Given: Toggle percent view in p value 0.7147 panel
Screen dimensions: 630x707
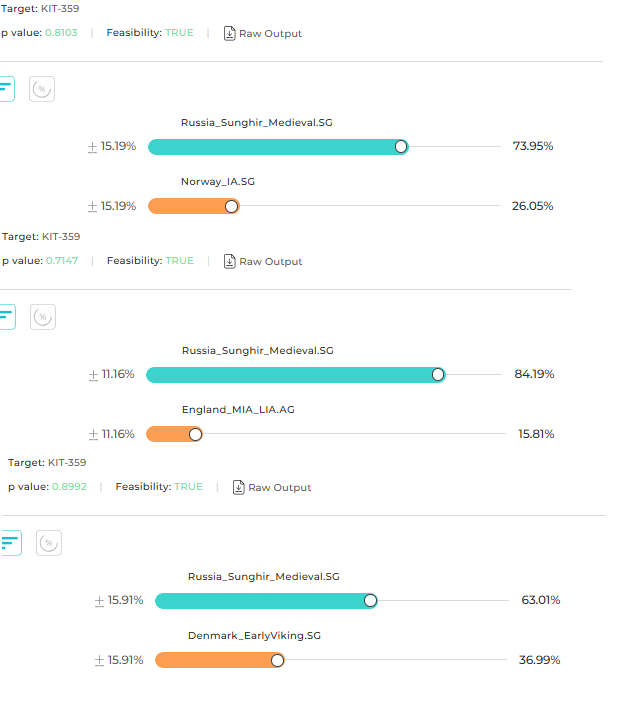Looking at the screenshot, I should pos(43,317).
